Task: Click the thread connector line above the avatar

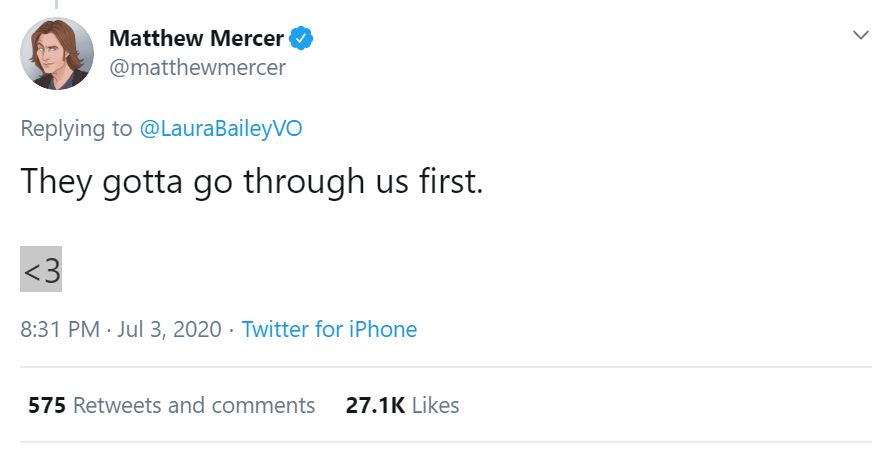Action: (x=56, y=5)
